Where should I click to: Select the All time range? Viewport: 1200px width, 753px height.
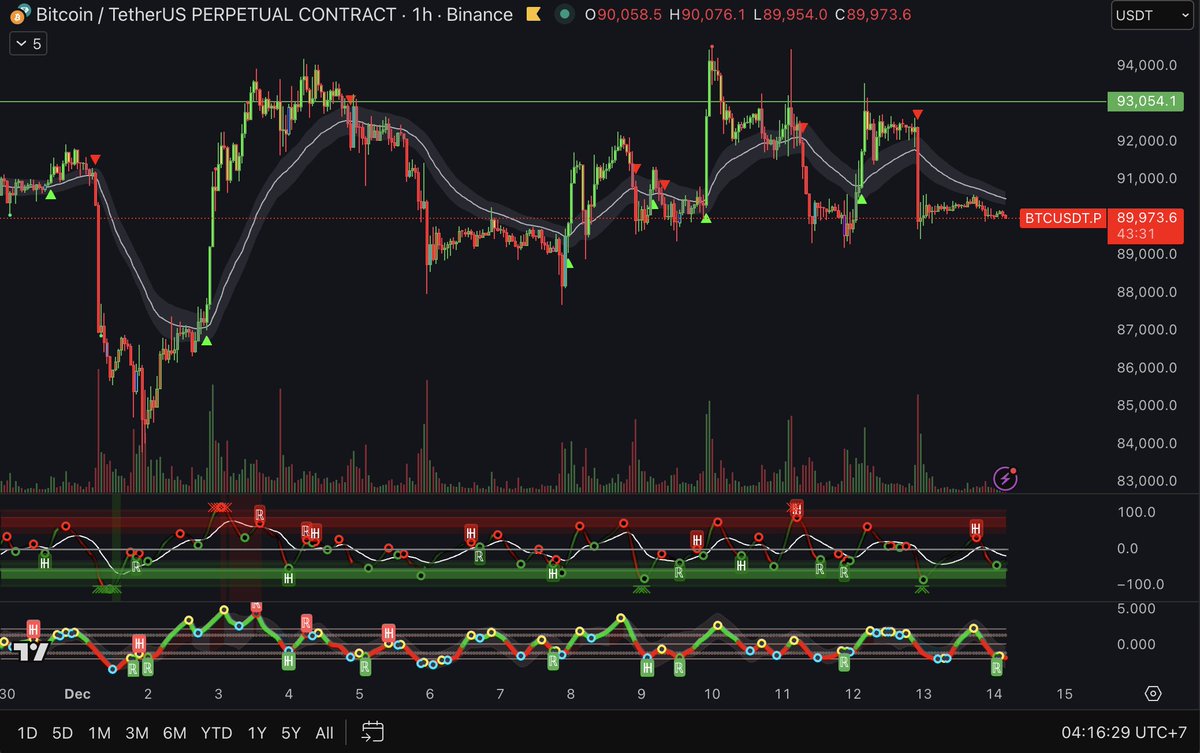point(324,733)
